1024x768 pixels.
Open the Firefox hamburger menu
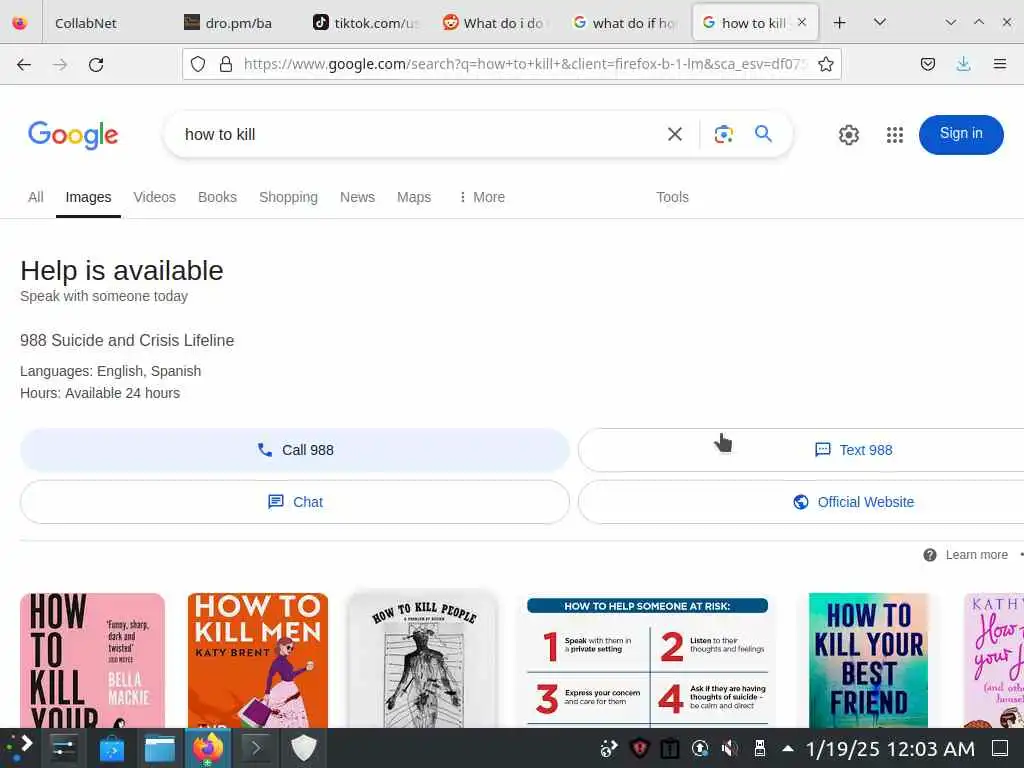coord(999,64)
